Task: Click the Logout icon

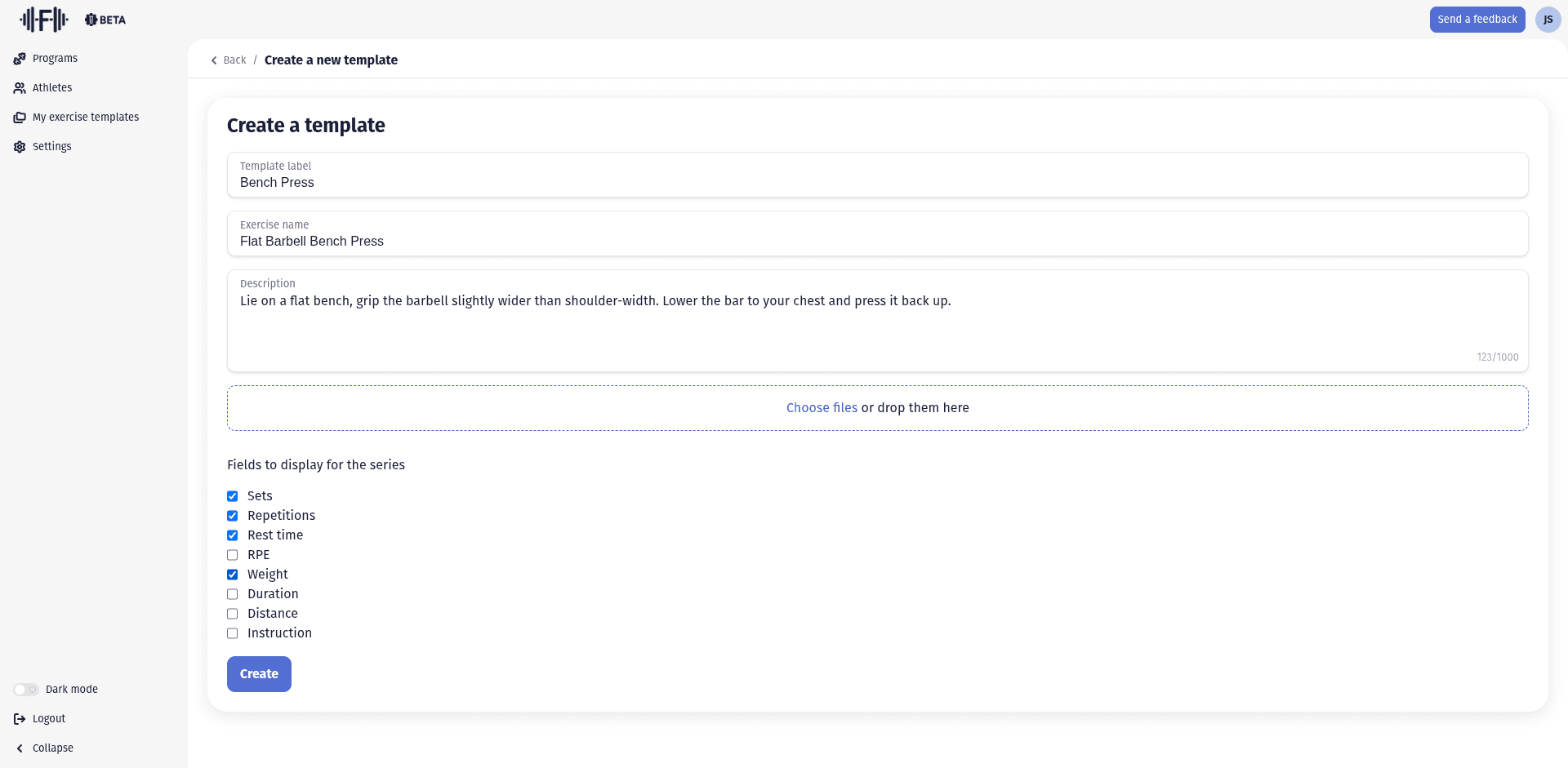Action: 20,719
